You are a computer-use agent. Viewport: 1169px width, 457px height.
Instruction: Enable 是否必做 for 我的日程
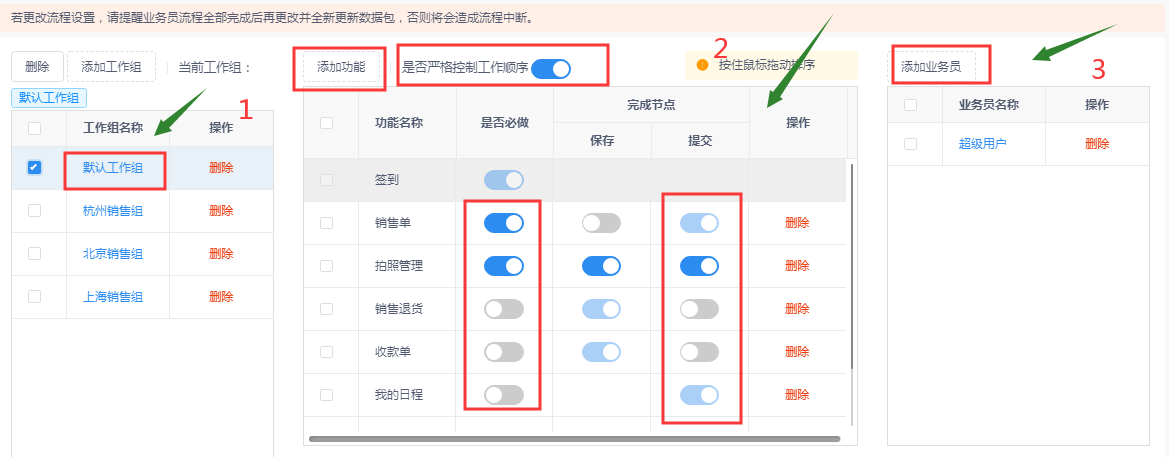coord(504,395)
